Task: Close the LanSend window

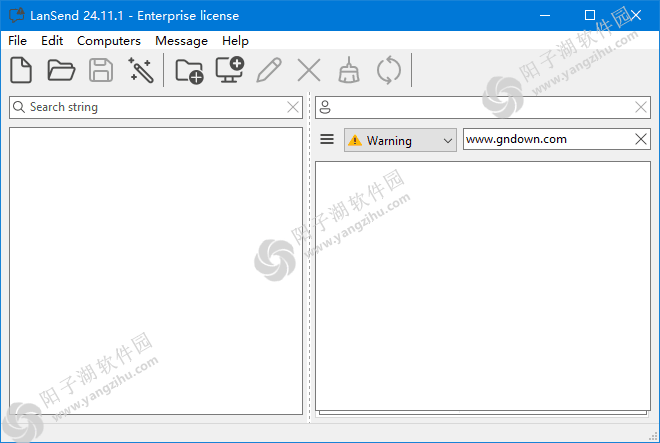Action: pos(636,16)
